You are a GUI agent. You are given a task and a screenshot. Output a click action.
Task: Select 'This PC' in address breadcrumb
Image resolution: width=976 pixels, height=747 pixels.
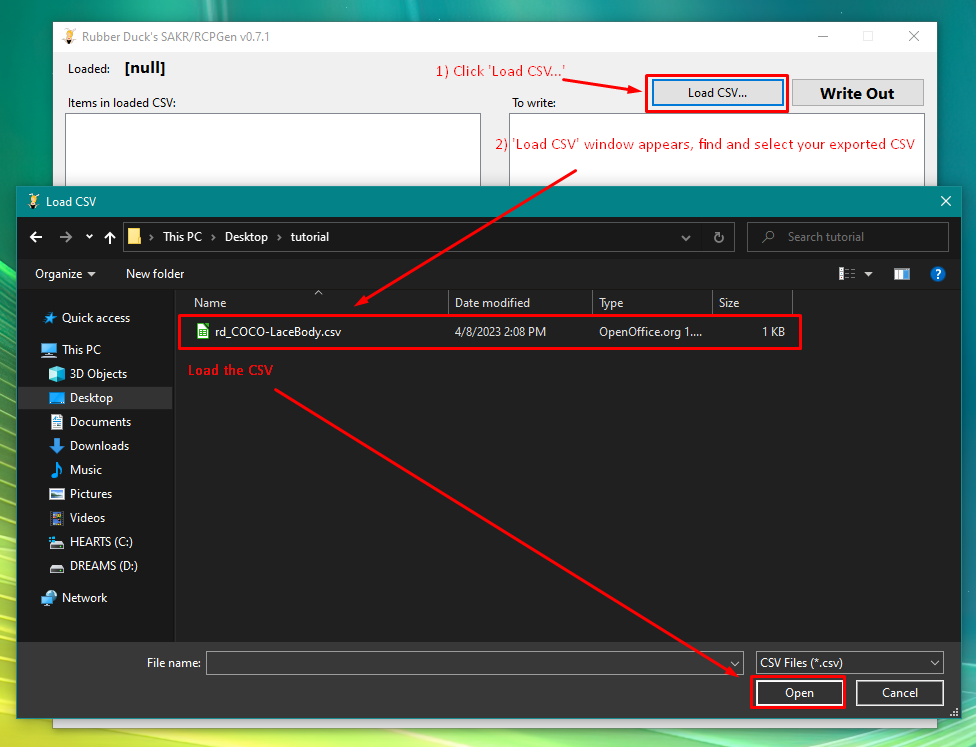[182, 237]
